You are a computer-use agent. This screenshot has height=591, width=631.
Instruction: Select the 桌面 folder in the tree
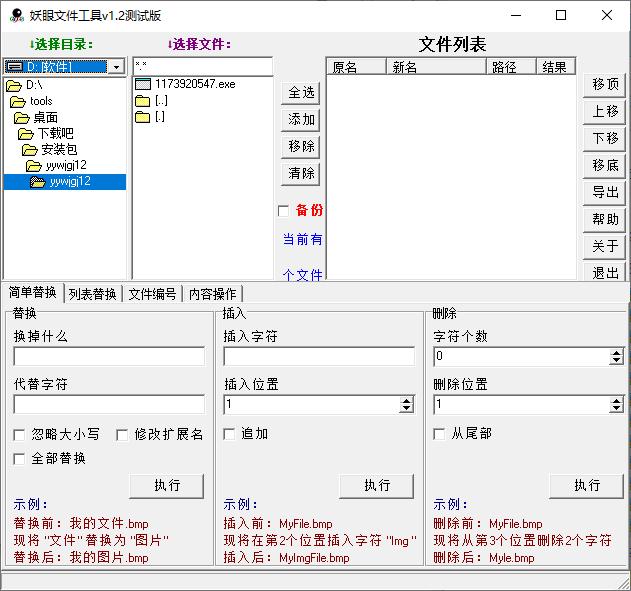(x=45, y=117)
